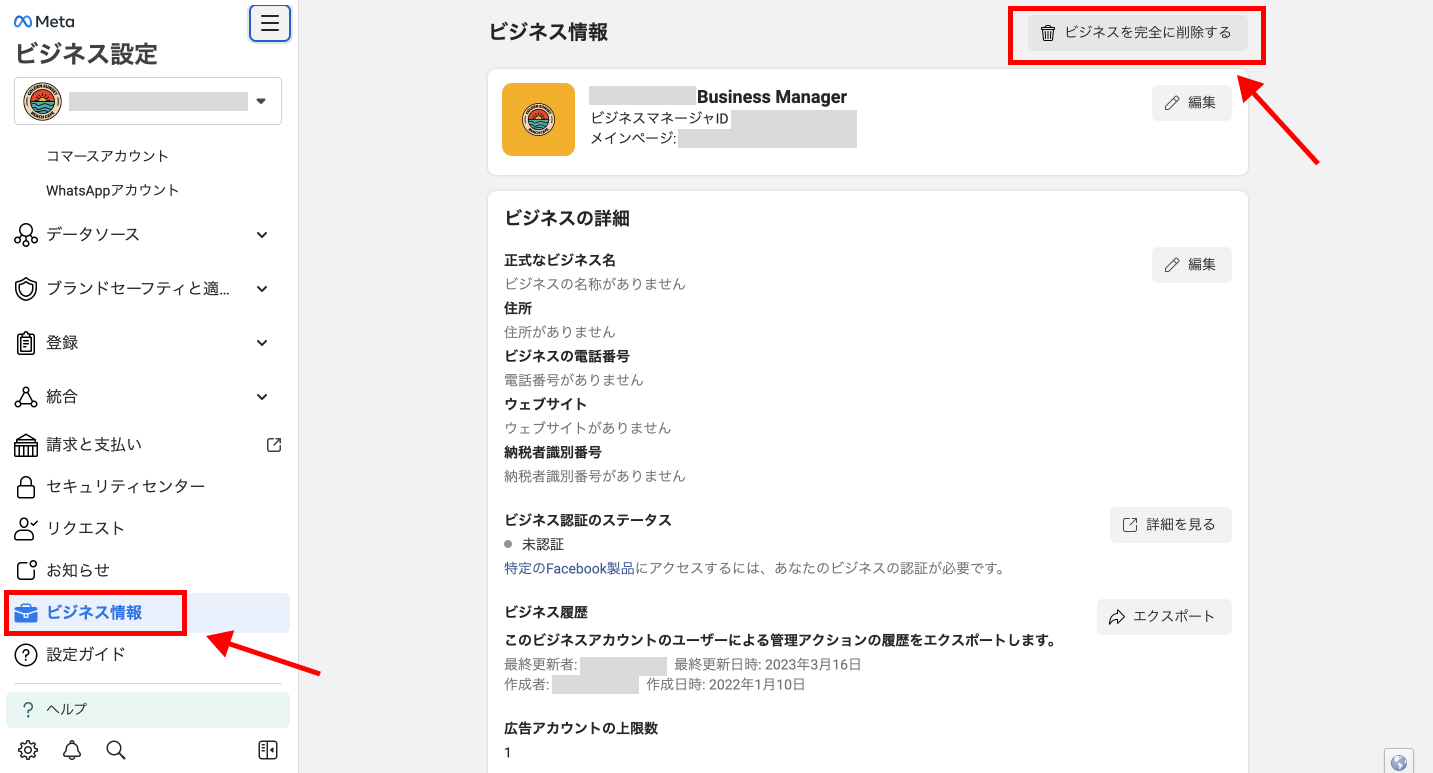
Task: Click the リクエスト person icon
Action: click(26, 529)
